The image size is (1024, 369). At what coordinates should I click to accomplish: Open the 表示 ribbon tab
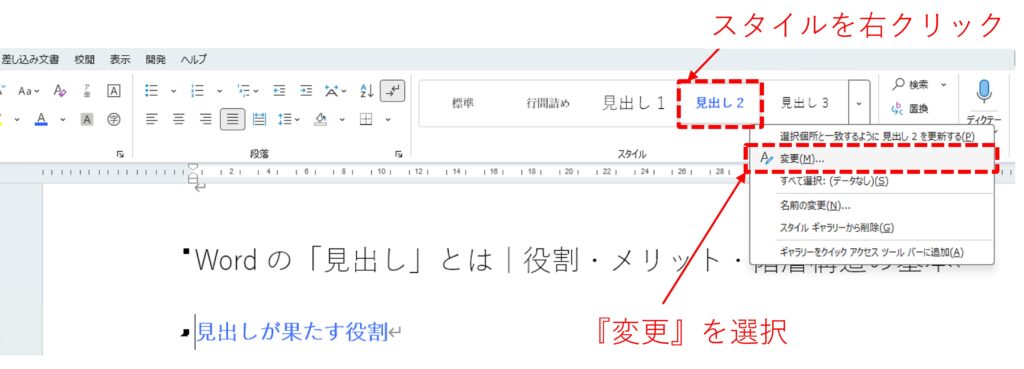coord(120,59)
